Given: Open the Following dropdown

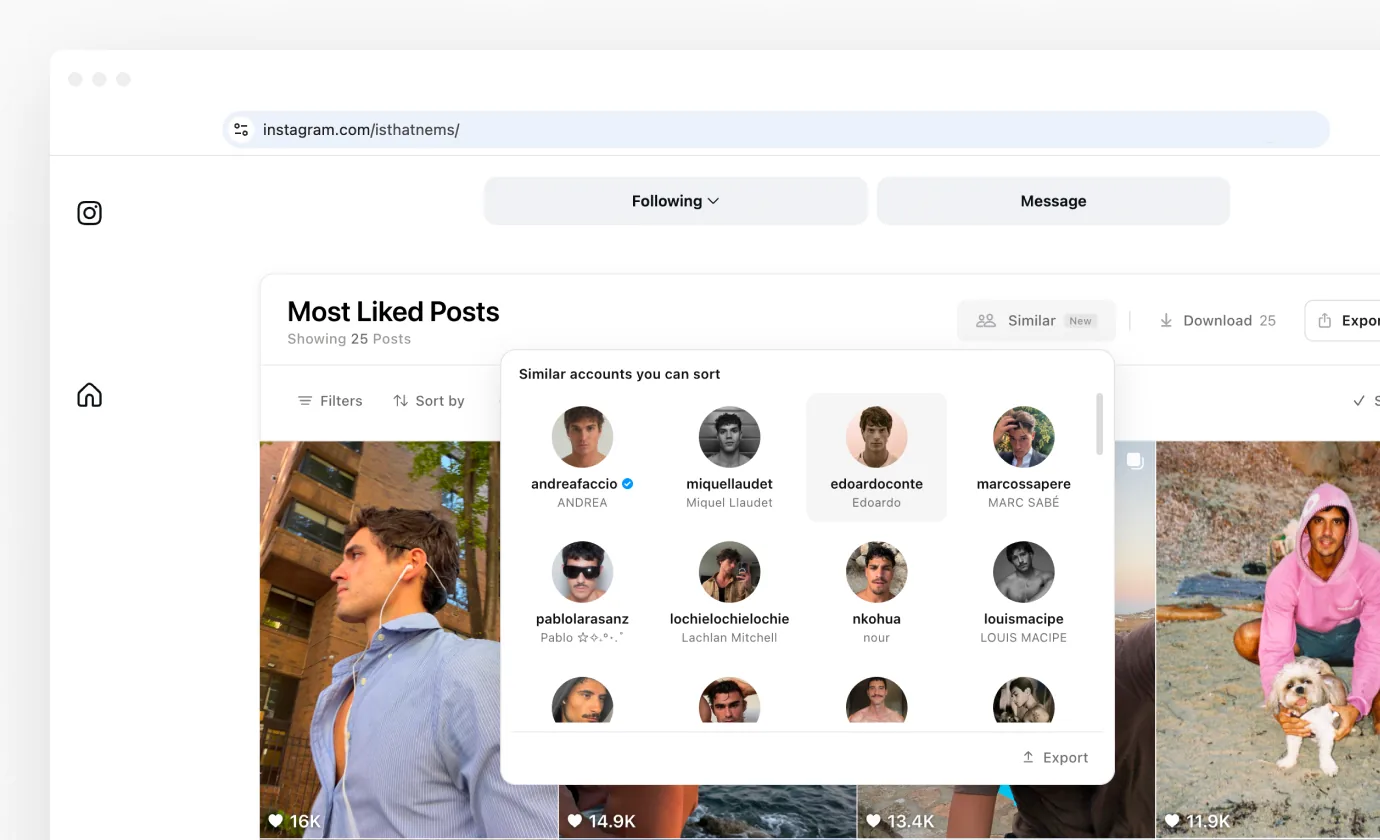Looking at the screenshot, I should (676, 201).
